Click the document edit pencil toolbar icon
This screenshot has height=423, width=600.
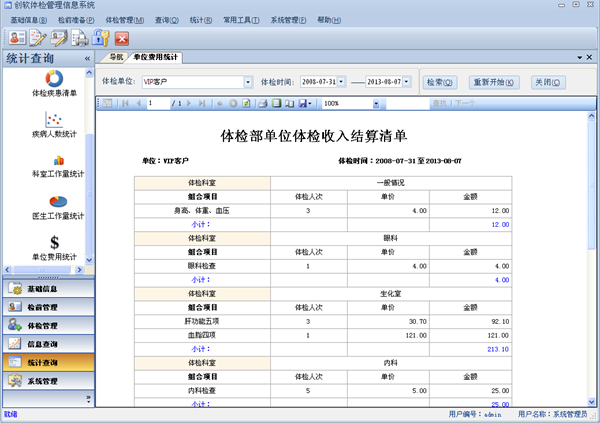pos(38,38)
